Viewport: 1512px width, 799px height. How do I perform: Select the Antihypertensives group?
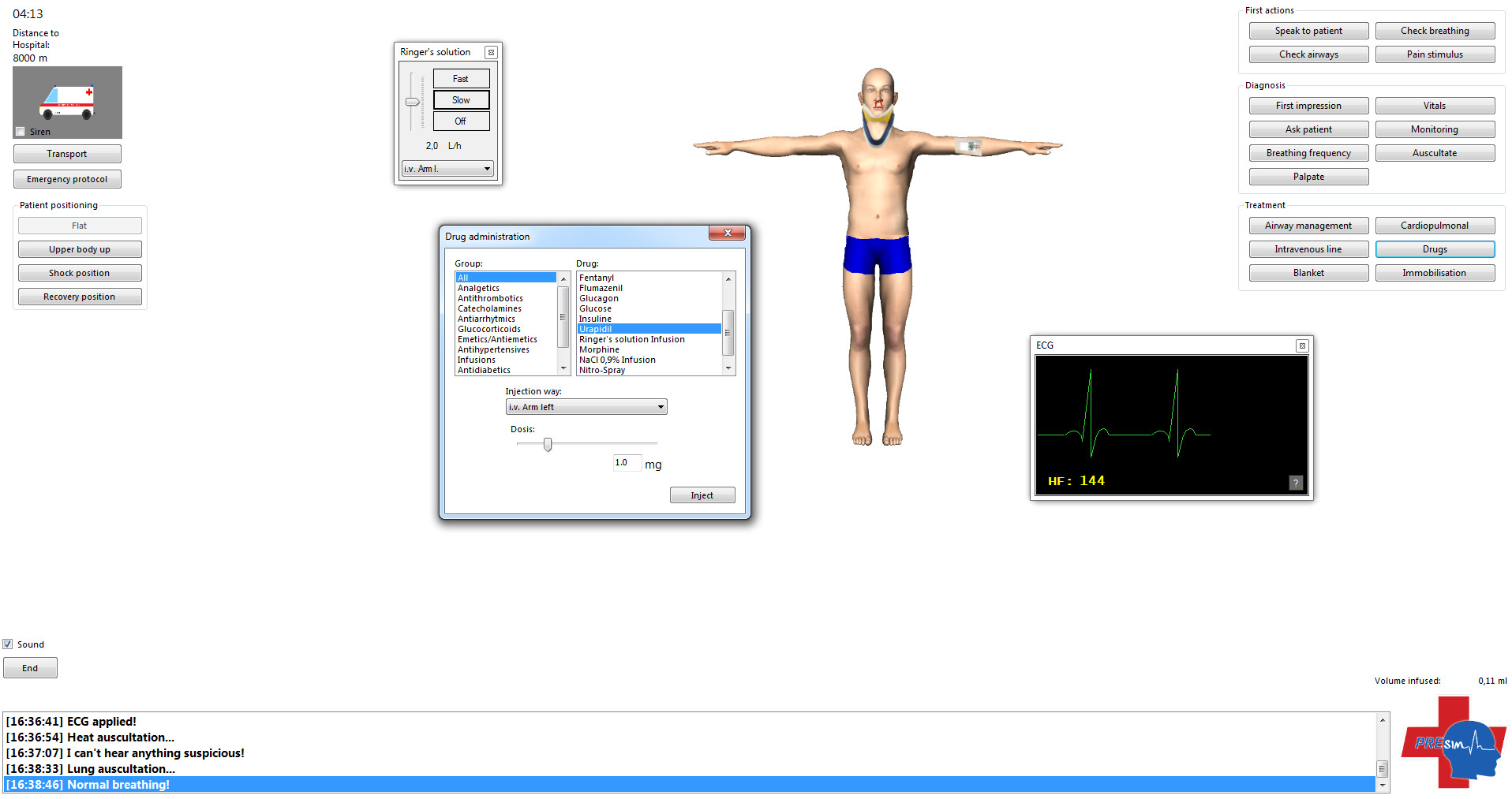point(492,349)
